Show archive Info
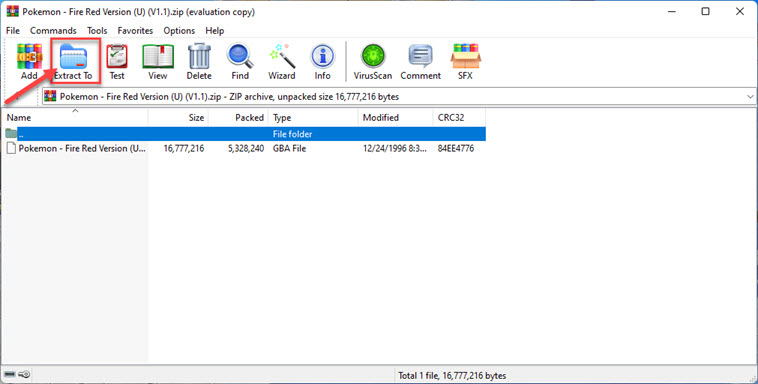The width and height of the screenshot is (758, 384). (x=322, y=61)
